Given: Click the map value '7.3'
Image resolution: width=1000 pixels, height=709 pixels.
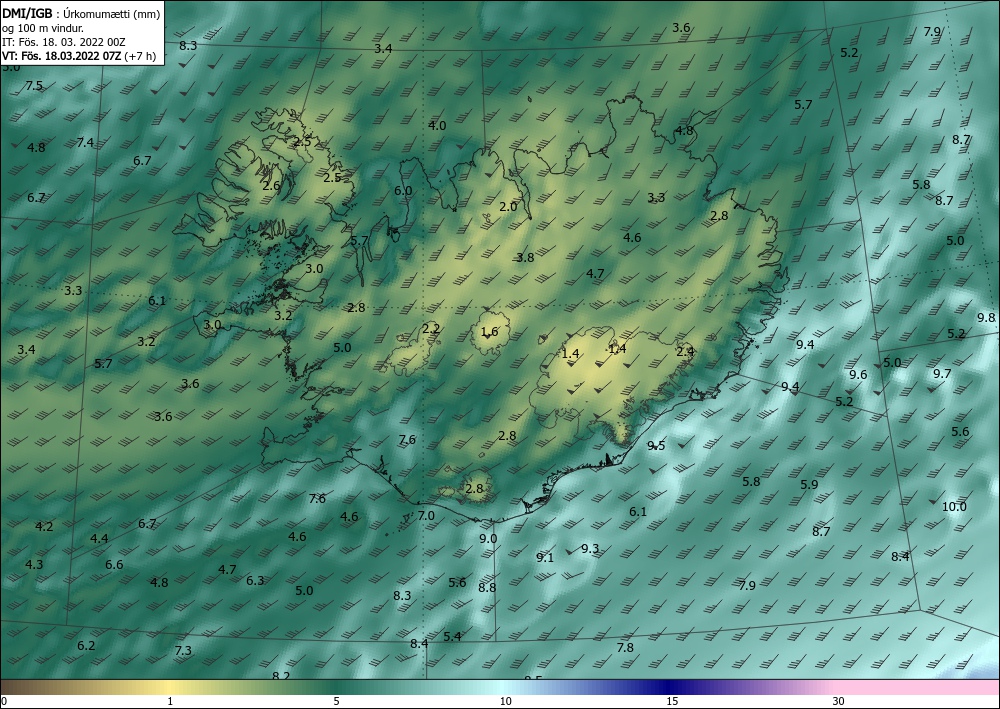Looking at the screenshot, I should click(183, 650).
